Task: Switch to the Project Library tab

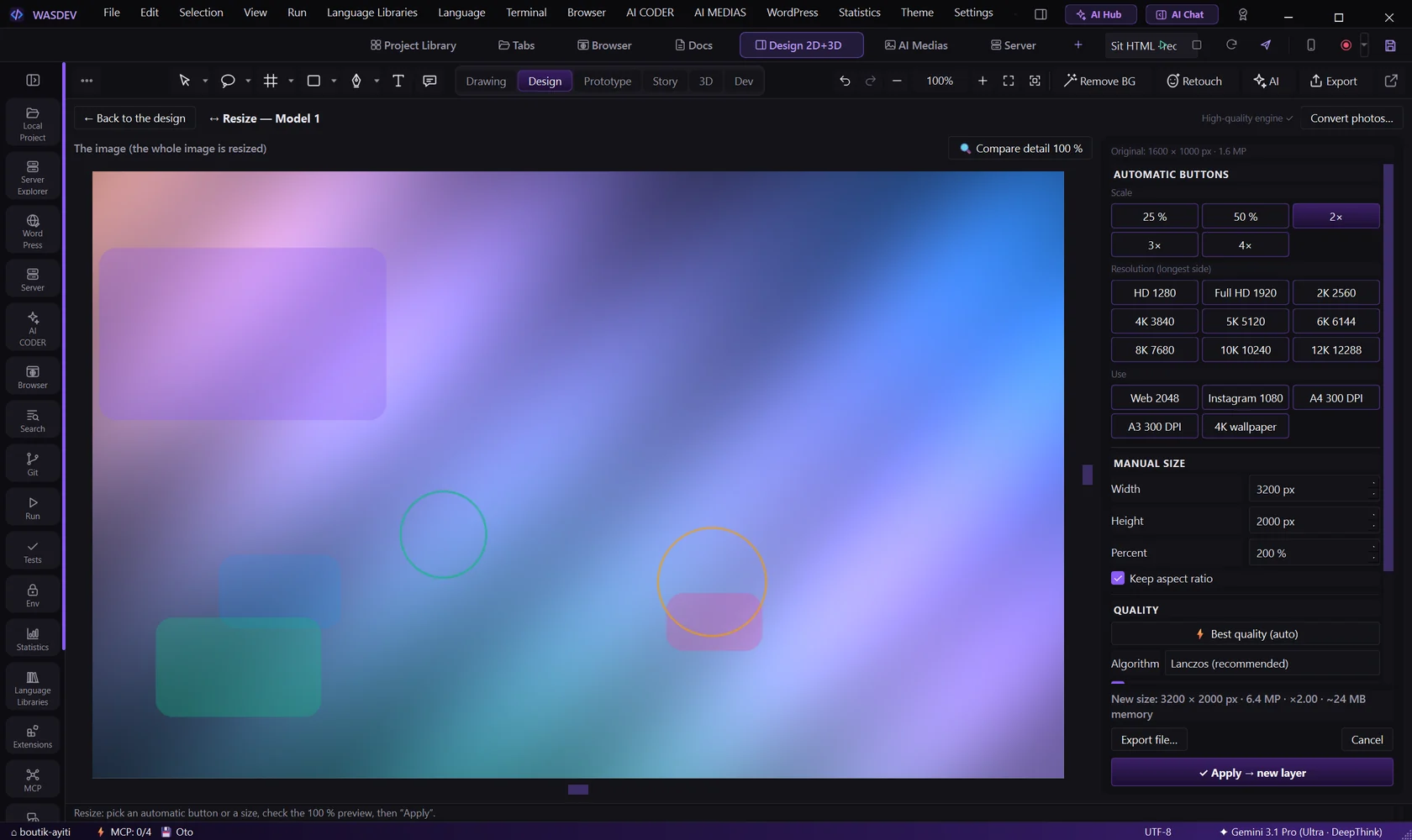Action: (414, 45)
